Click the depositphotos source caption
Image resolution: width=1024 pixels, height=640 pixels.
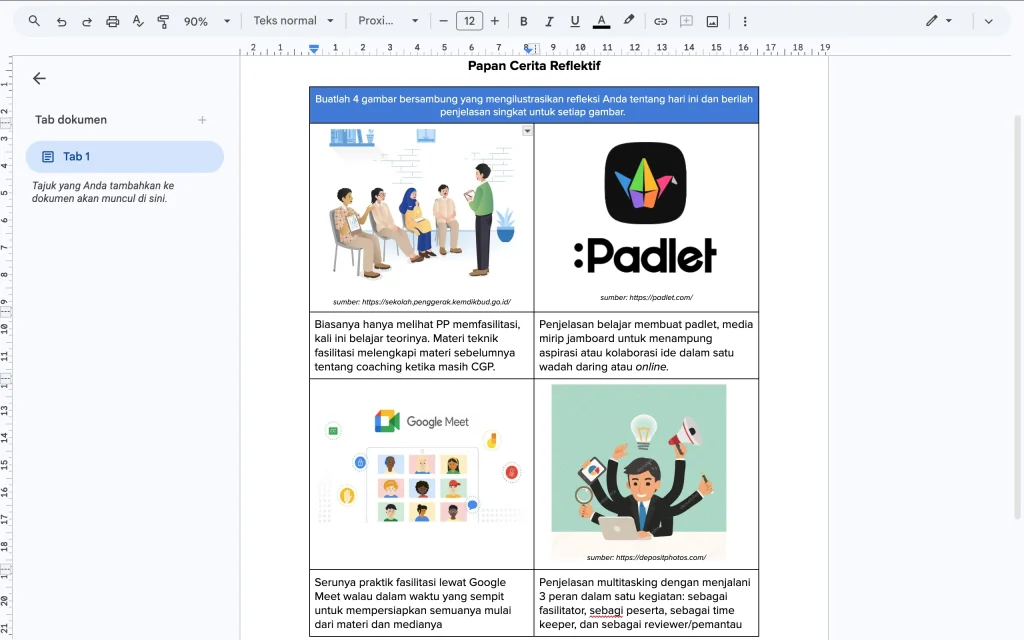(647, 558)
